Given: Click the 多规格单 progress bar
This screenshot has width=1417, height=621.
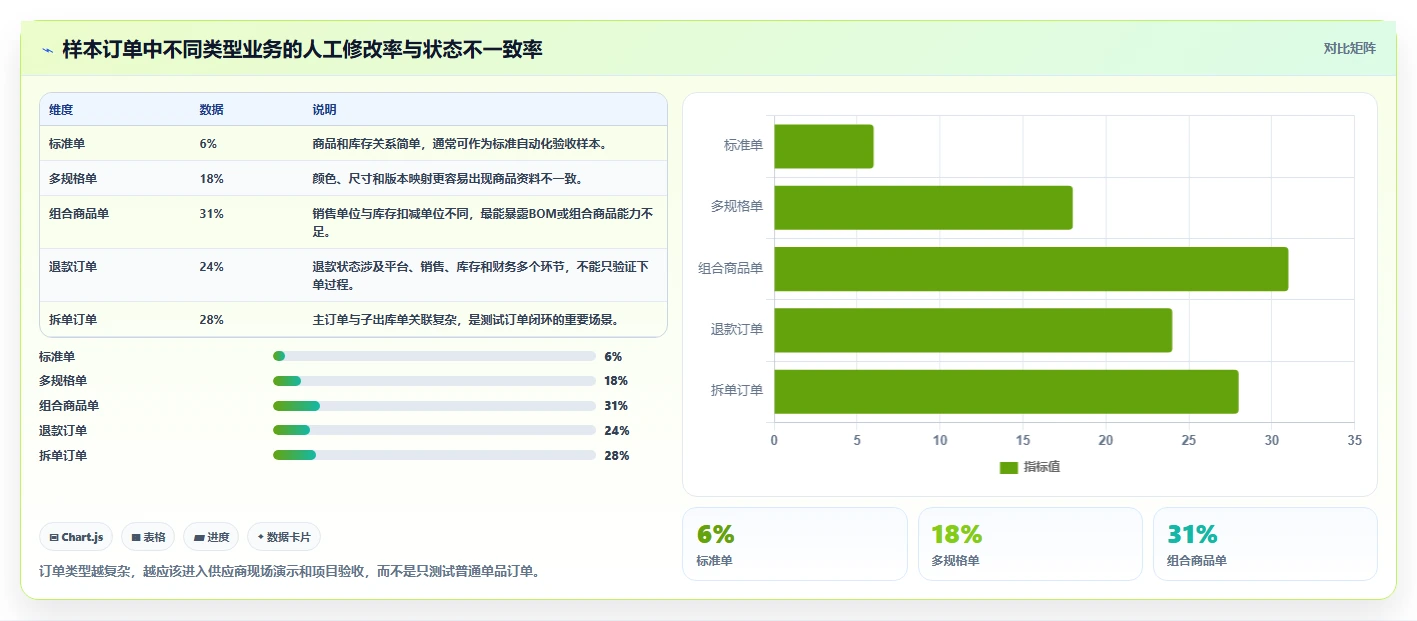Looking at the screenshot, I should pyautogui.click(x=434, y=381).
